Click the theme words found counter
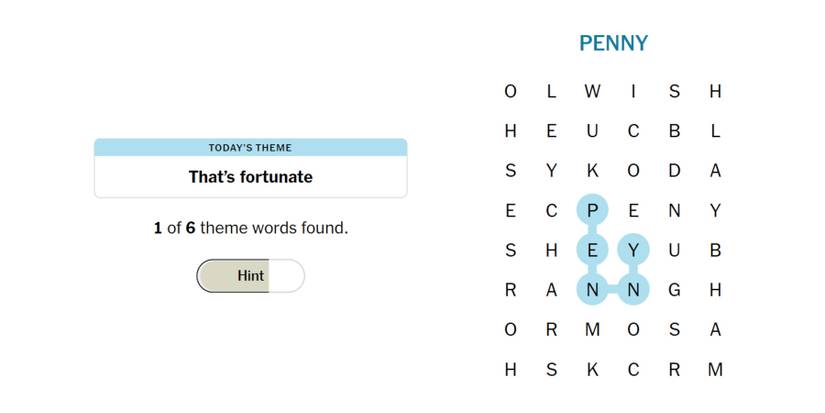The image size is (825, 413). (250, 228)
